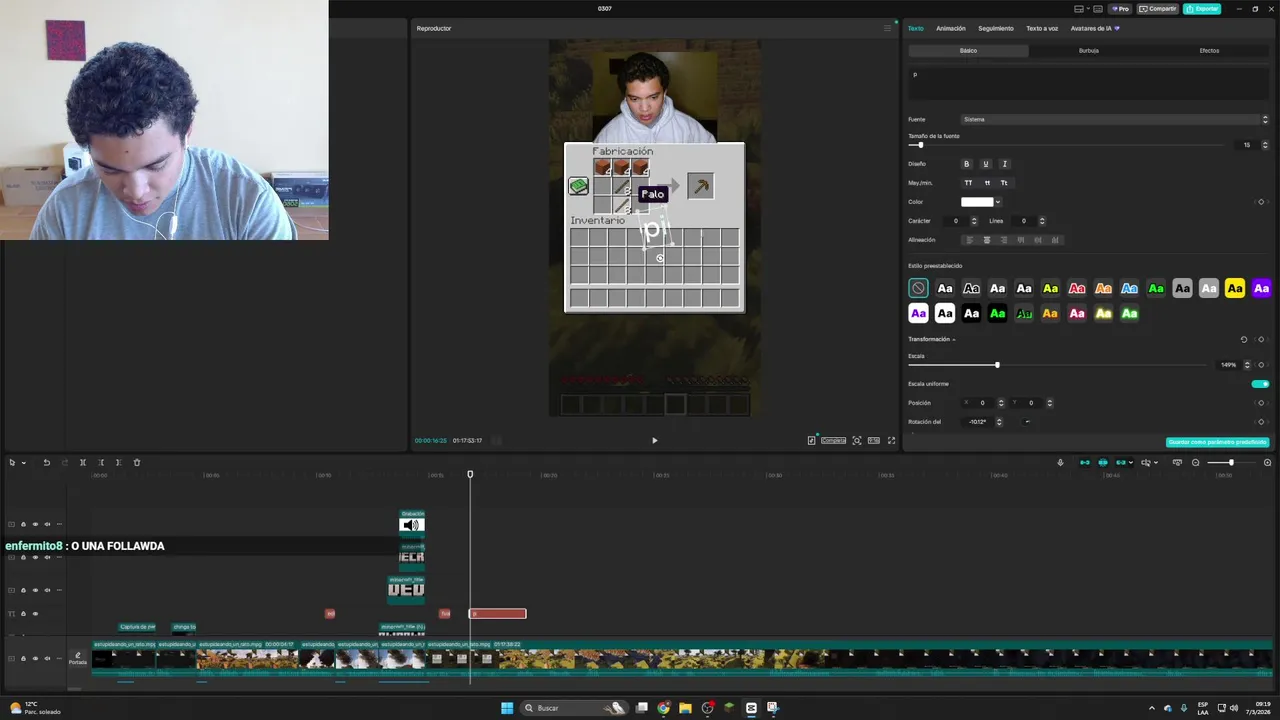Align text left in Alineación row
Screen dimensions: 1280x720
tap(968, 240)
